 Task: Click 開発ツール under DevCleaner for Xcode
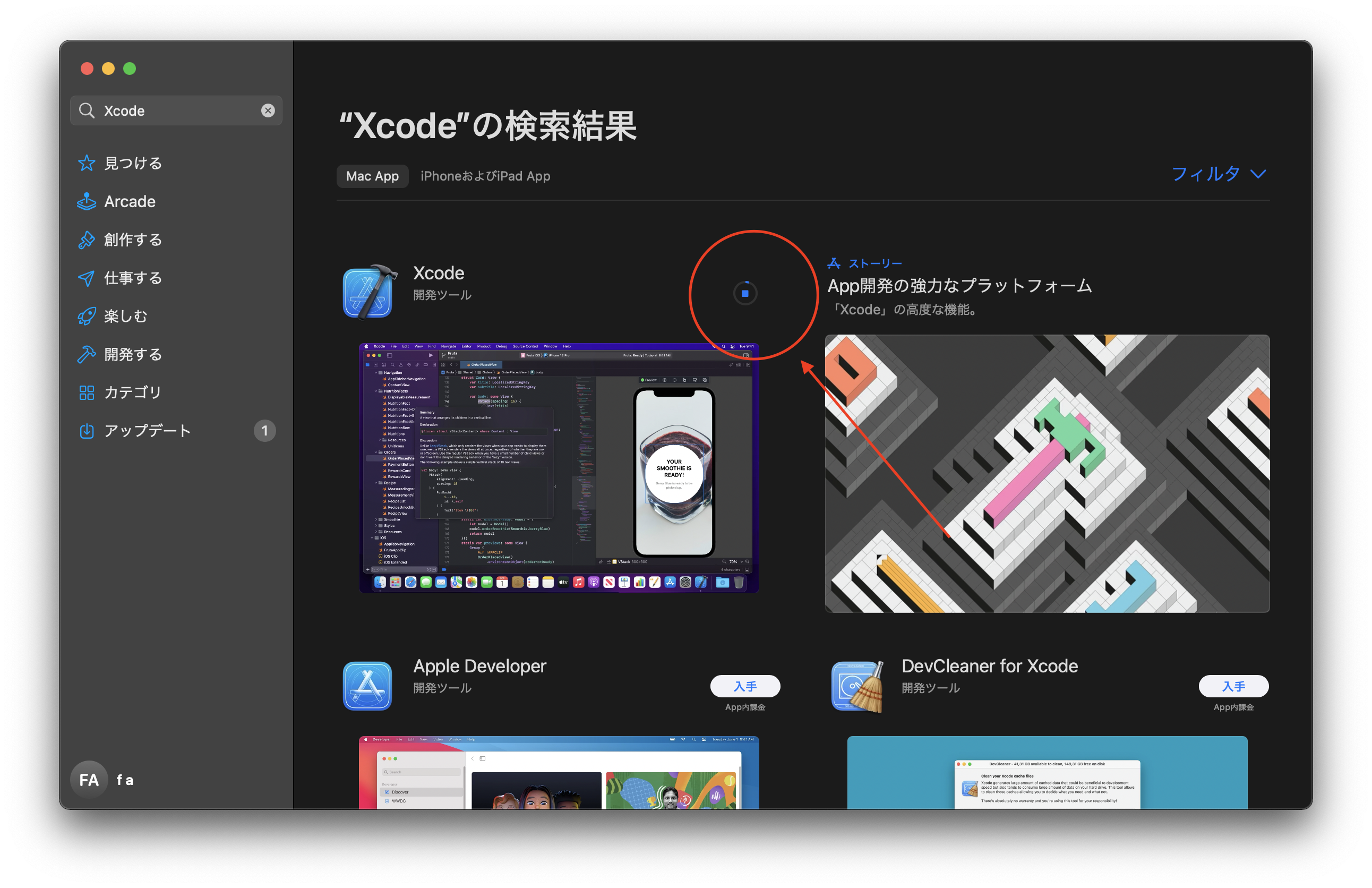coord(930,688)
